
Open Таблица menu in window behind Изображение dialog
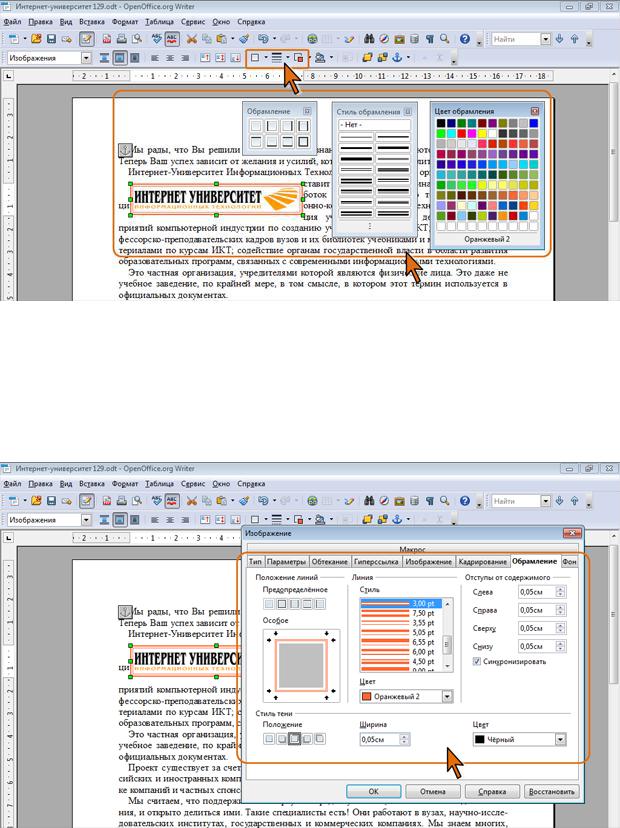pyautogui.click(x=159, y=484)
